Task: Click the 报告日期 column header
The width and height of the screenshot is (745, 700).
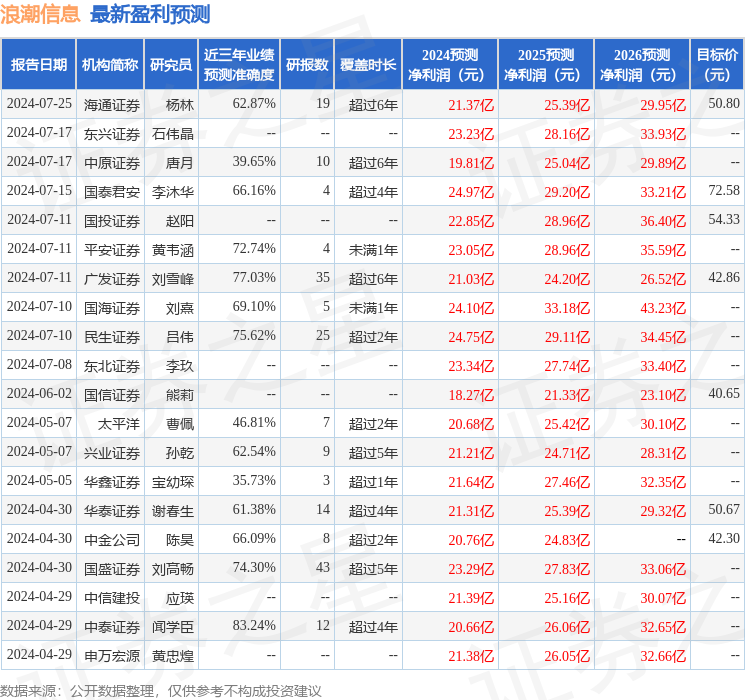Action: [38, 64]
